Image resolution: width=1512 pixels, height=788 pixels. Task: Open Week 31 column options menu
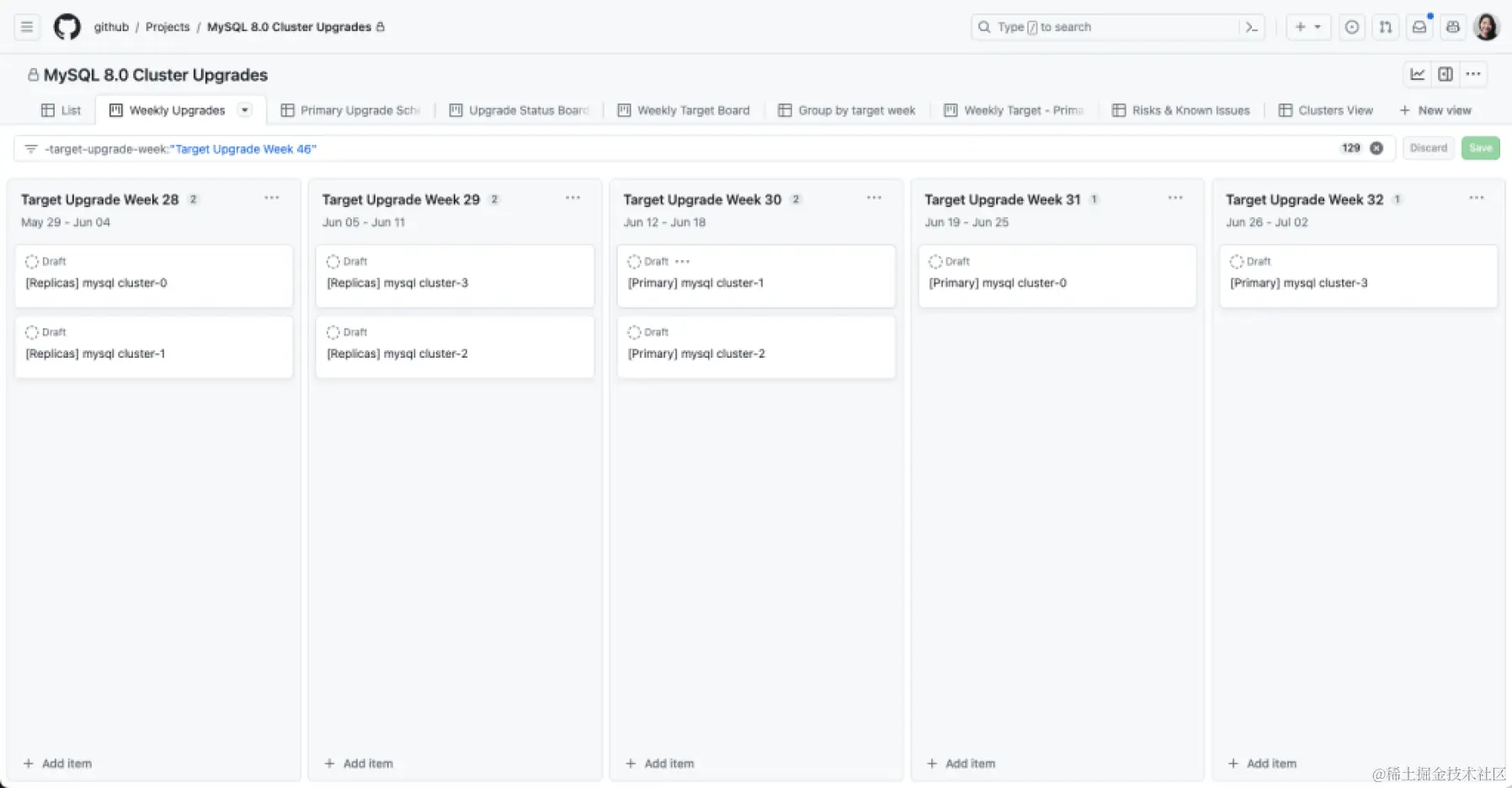[x=1176, y=198]
